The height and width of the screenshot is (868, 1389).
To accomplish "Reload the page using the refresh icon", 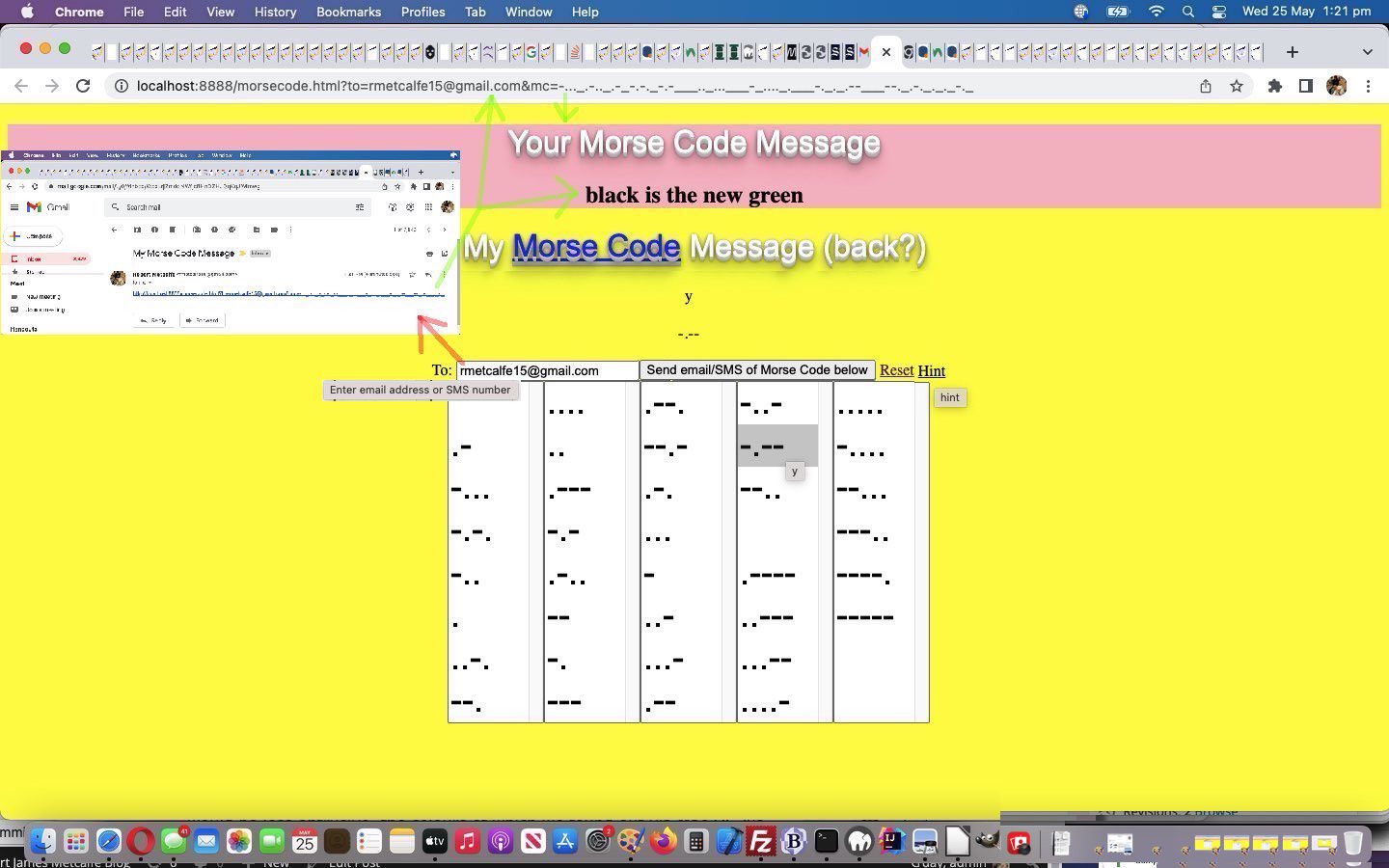I will pos(83,86).
